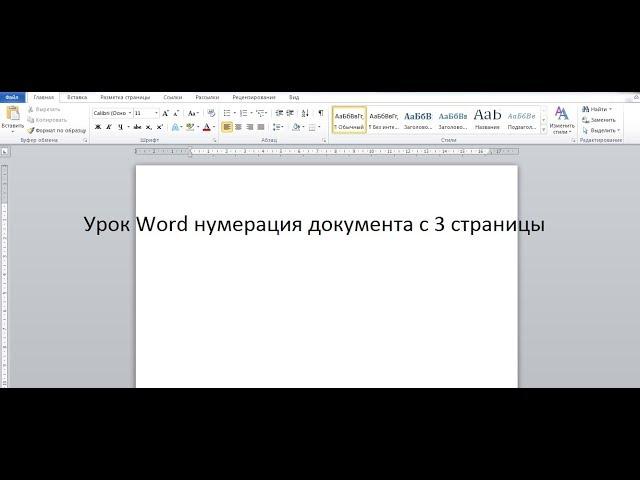Justify the paragraph text
The width and height of the screenshot is (640, 480).
[x=260, y=127]
